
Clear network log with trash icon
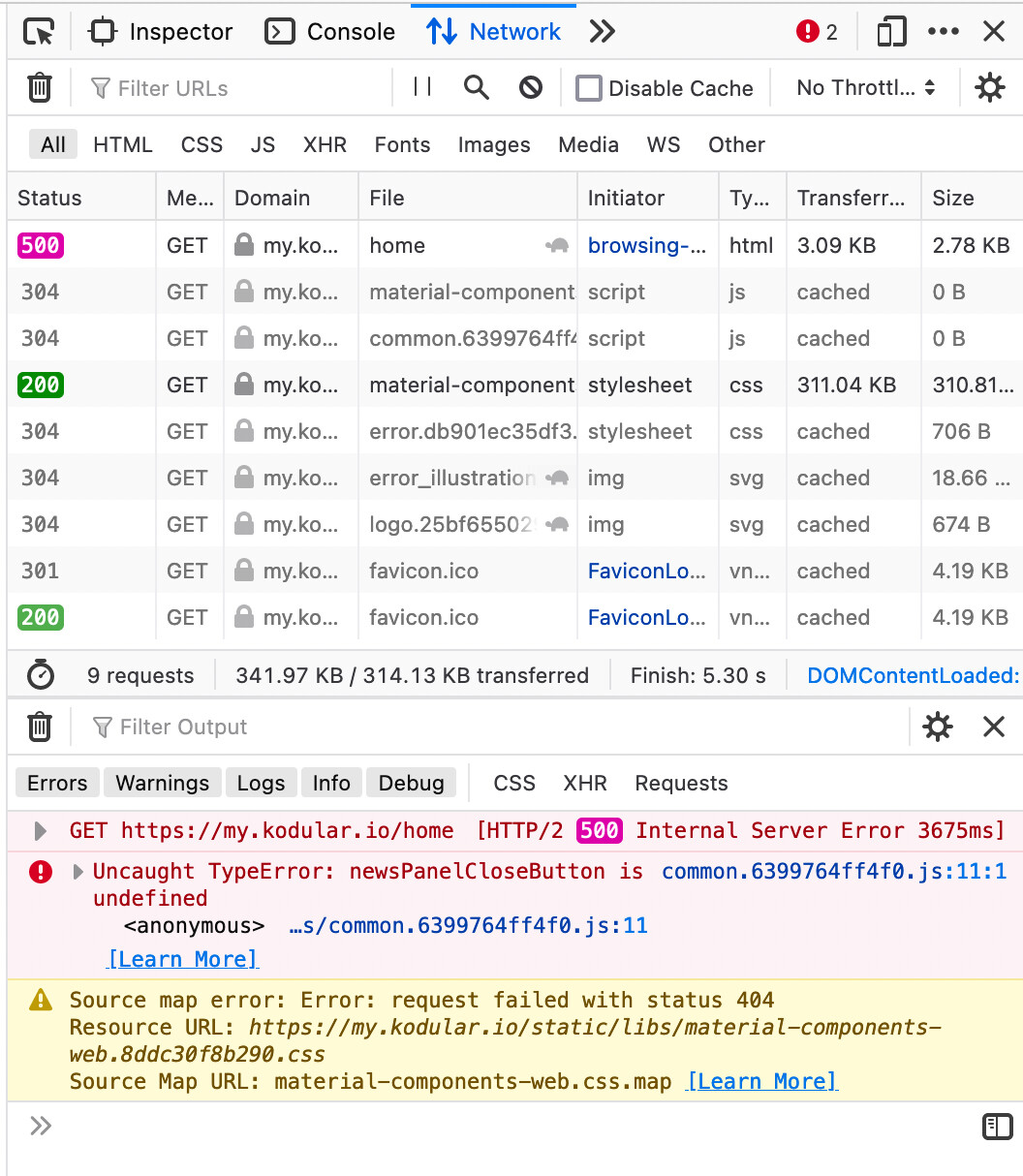(40, 88)
